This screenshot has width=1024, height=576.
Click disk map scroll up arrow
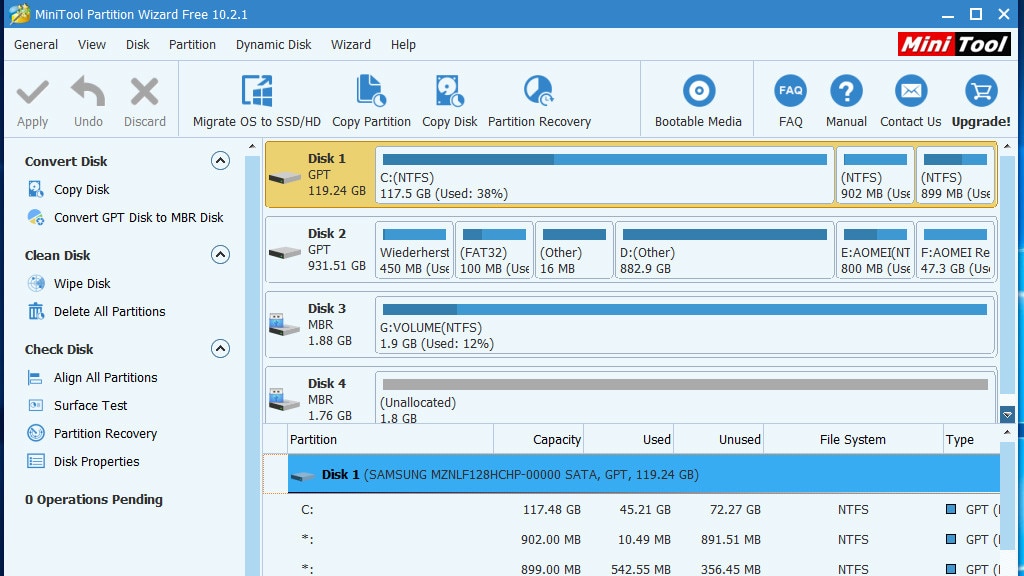pos(1007,146)
